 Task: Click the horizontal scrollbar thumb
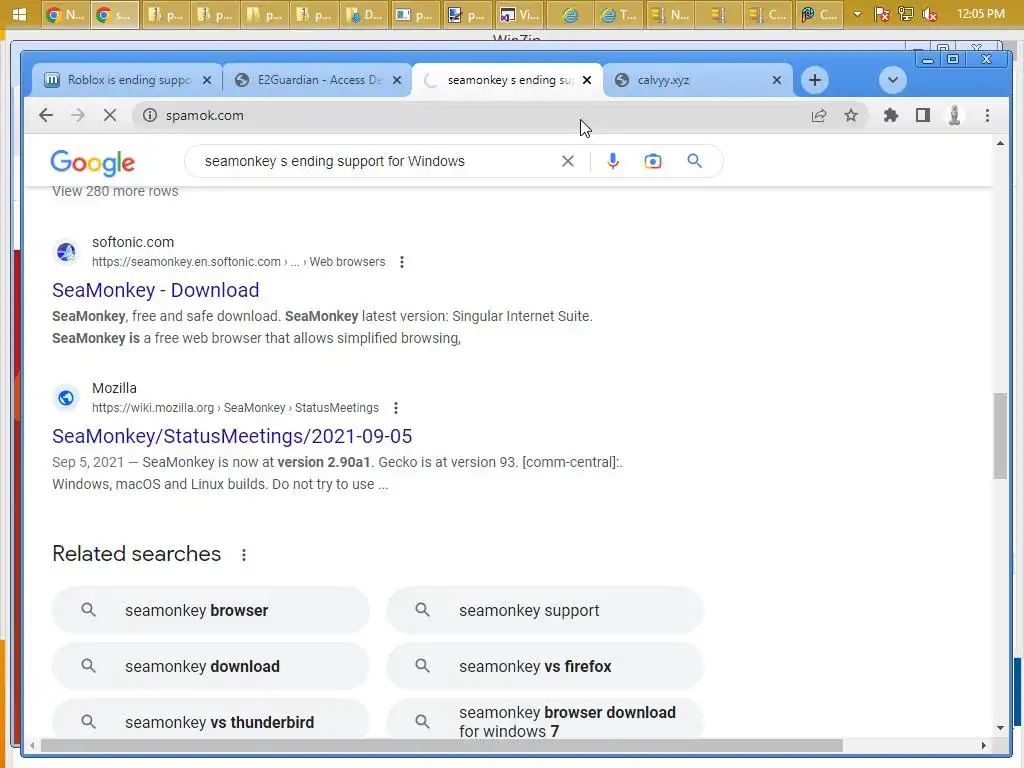(441, 745)
